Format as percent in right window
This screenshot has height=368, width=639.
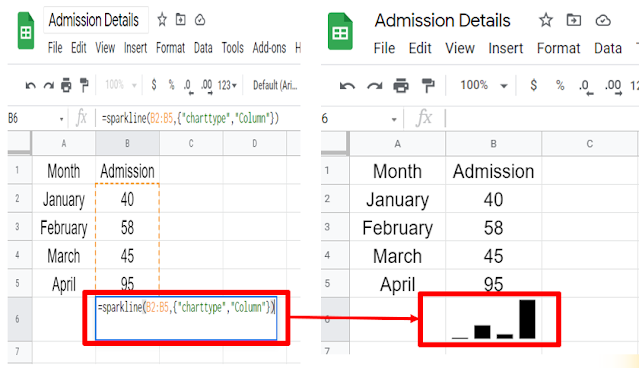coord(560,85)
